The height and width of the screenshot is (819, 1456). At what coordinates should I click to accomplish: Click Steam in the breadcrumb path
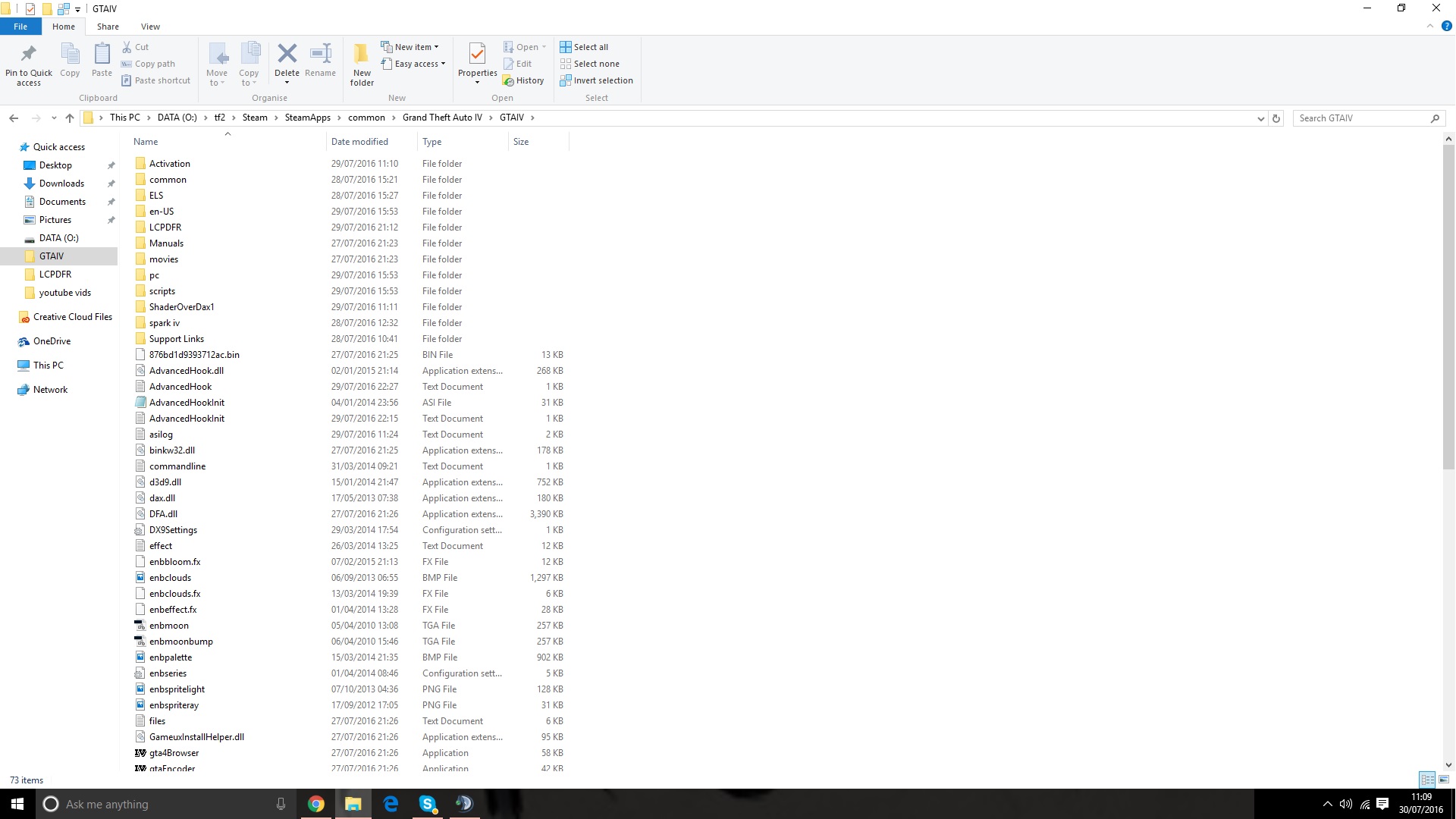pos(255,118)
